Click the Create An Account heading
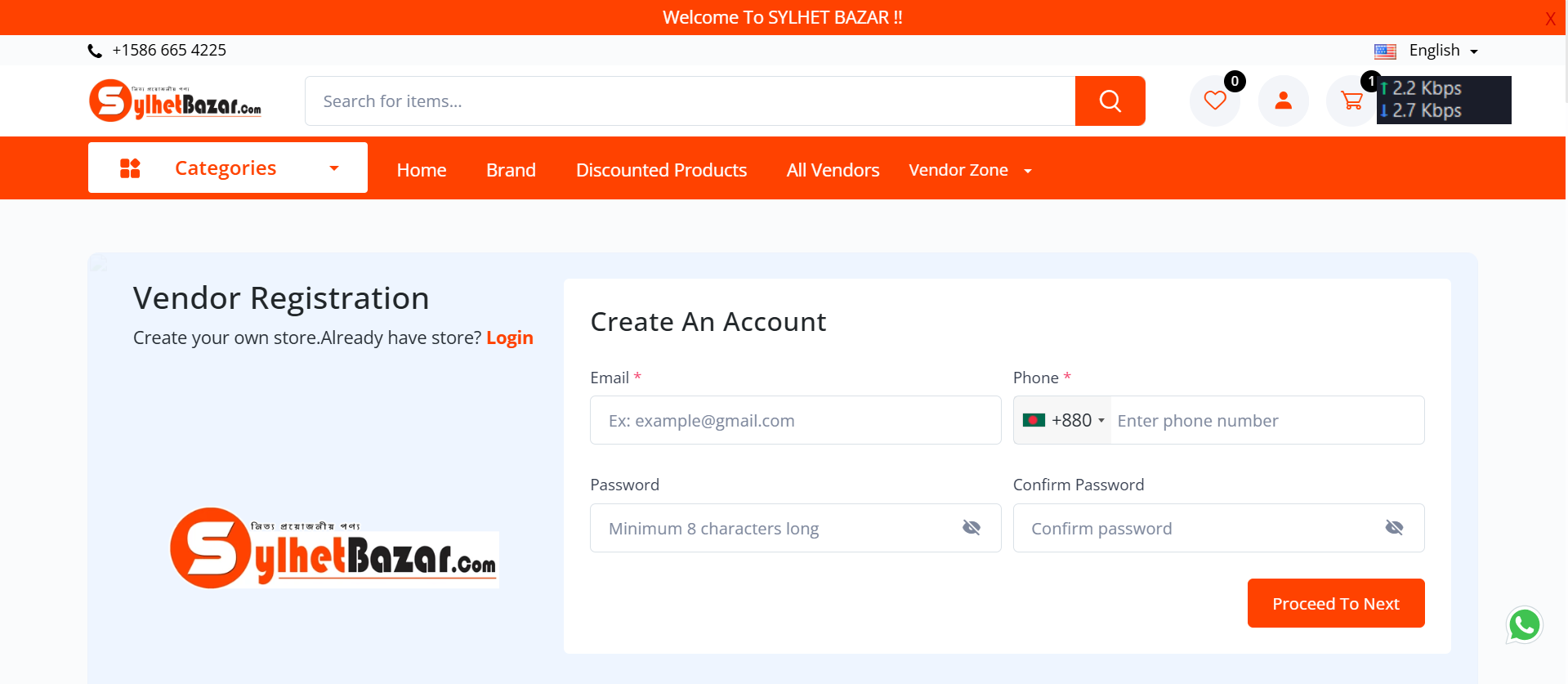 pyautogui.click(x=708, y=322)
